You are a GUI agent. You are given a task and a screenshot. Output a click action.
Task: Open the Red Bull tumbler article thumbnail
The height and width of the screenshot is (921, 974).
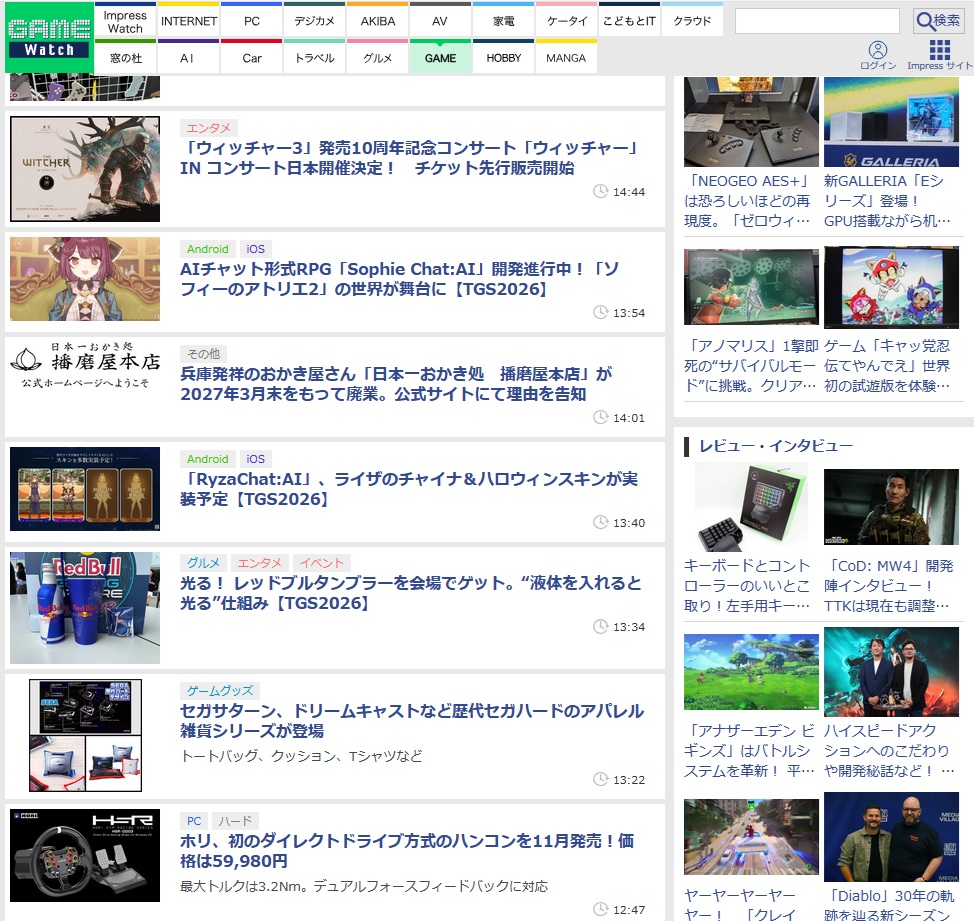coord(85,607)
